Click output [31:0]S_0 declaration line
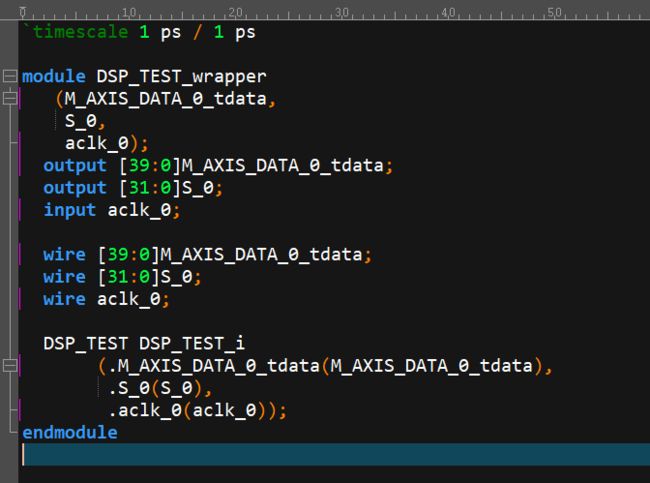 point(133,188)
